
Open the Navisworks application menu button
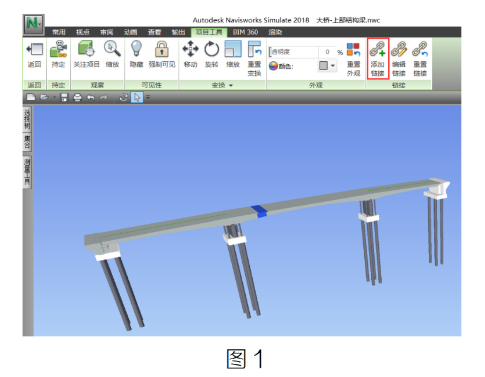34,24
